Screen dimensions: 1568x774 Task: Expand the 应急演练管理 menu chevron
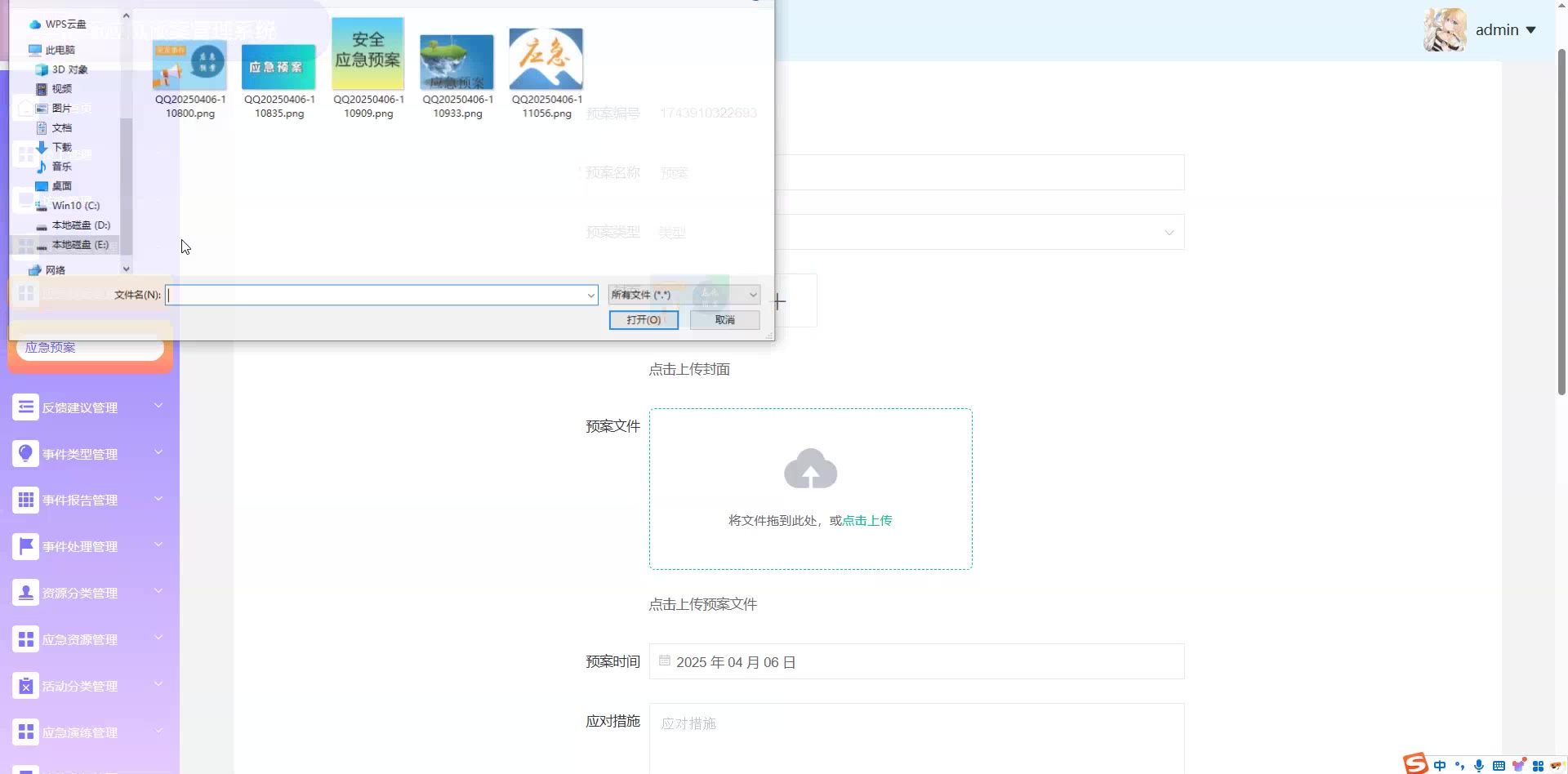[x=158, y=730]
